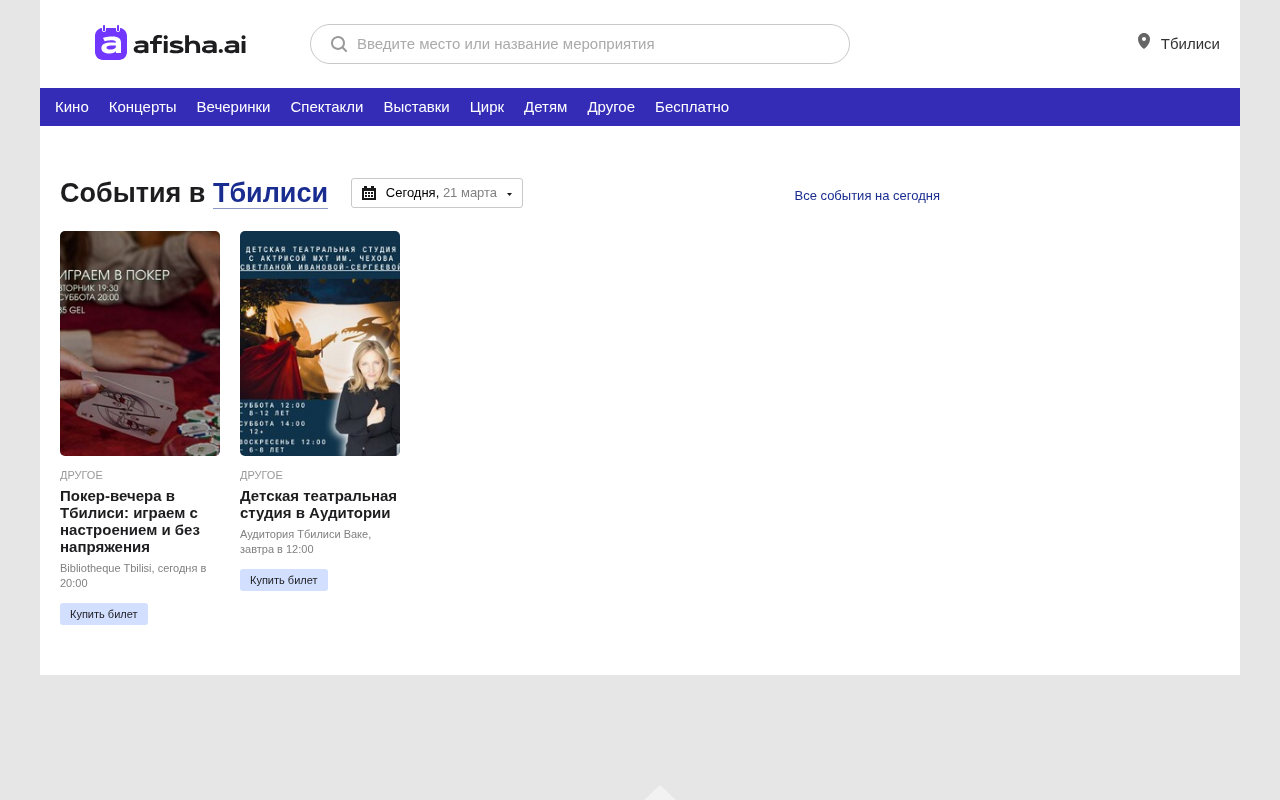Click the Все события на сегодня link

coord(867,196)
